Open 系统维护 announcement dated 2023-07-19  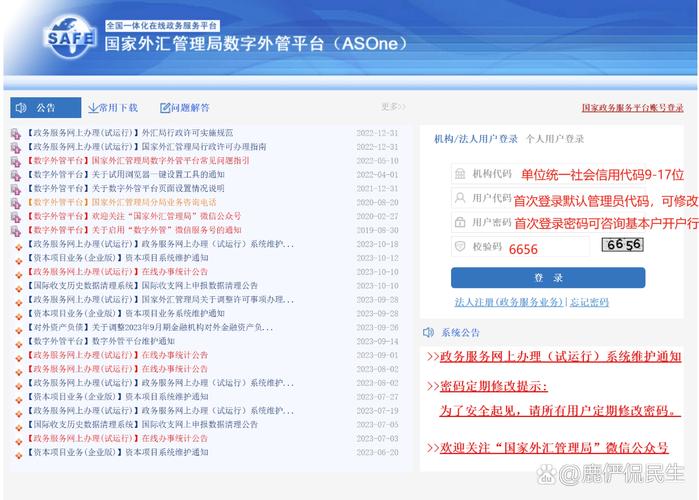tap(160, 410)
